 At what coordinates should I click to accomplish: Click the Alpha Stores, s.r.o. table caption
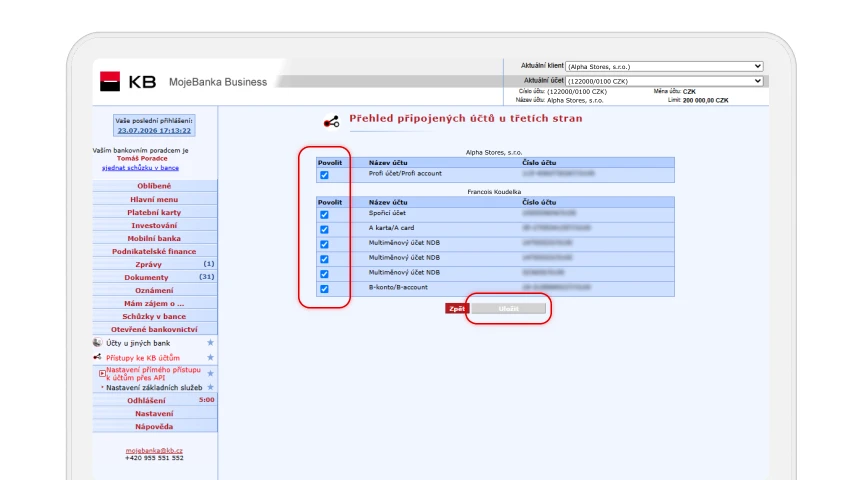(494, 152)
